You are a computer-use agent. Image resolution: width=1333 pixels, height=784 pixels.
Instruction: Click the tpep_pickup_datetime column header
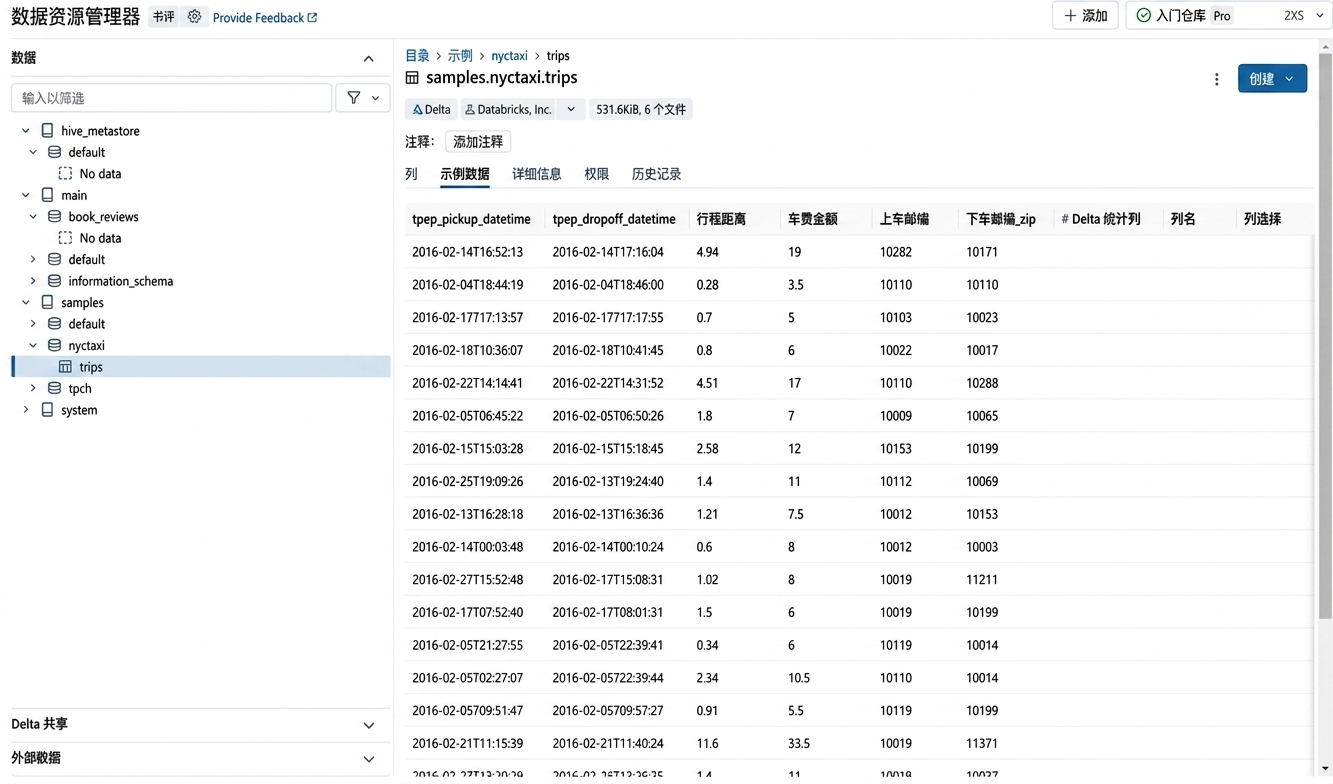[x=471, y=219]
